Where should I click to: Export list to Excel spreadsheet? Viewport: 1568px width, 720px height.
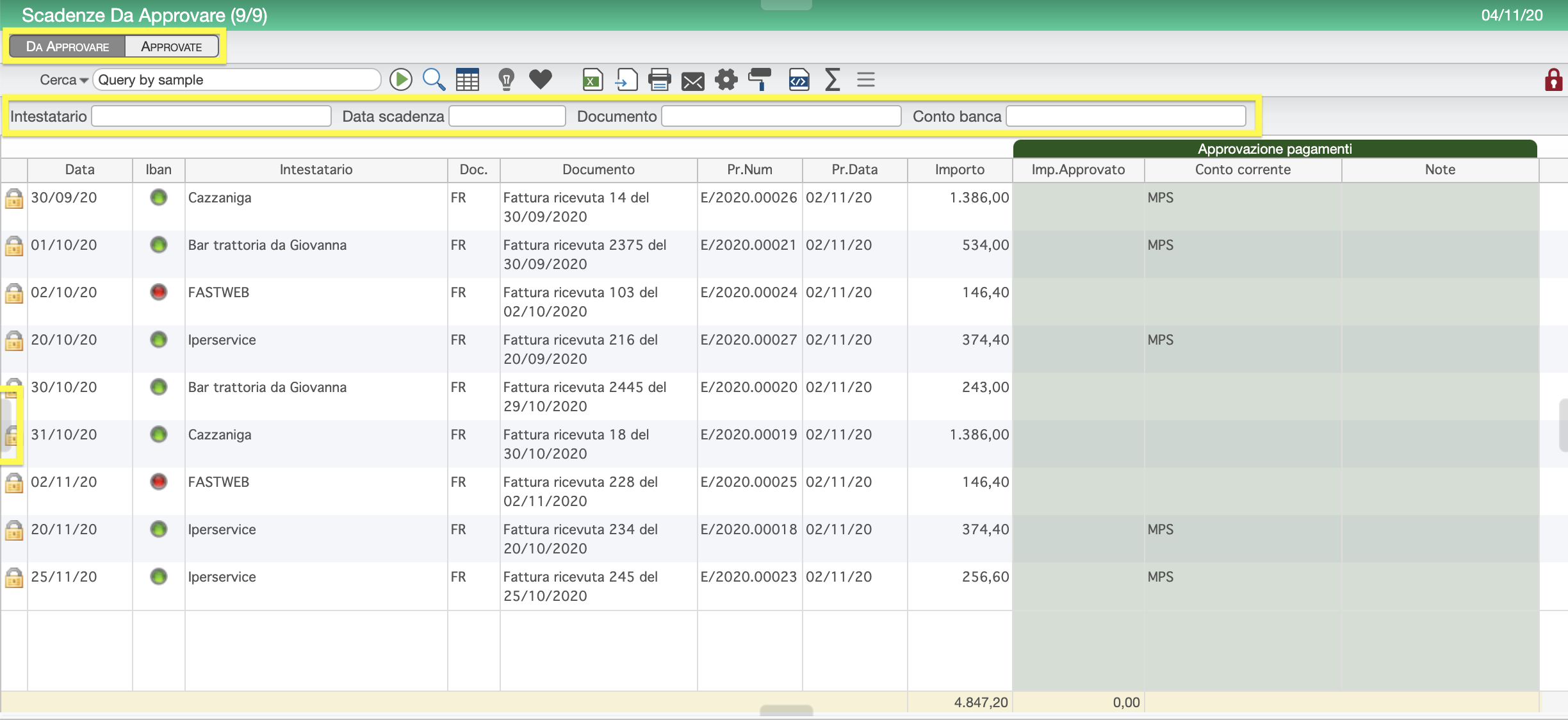(593, 80)
